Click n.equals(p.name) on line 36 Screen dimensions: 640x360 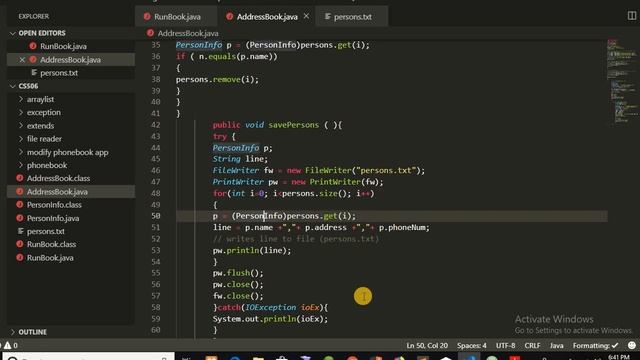click(236, 56)
